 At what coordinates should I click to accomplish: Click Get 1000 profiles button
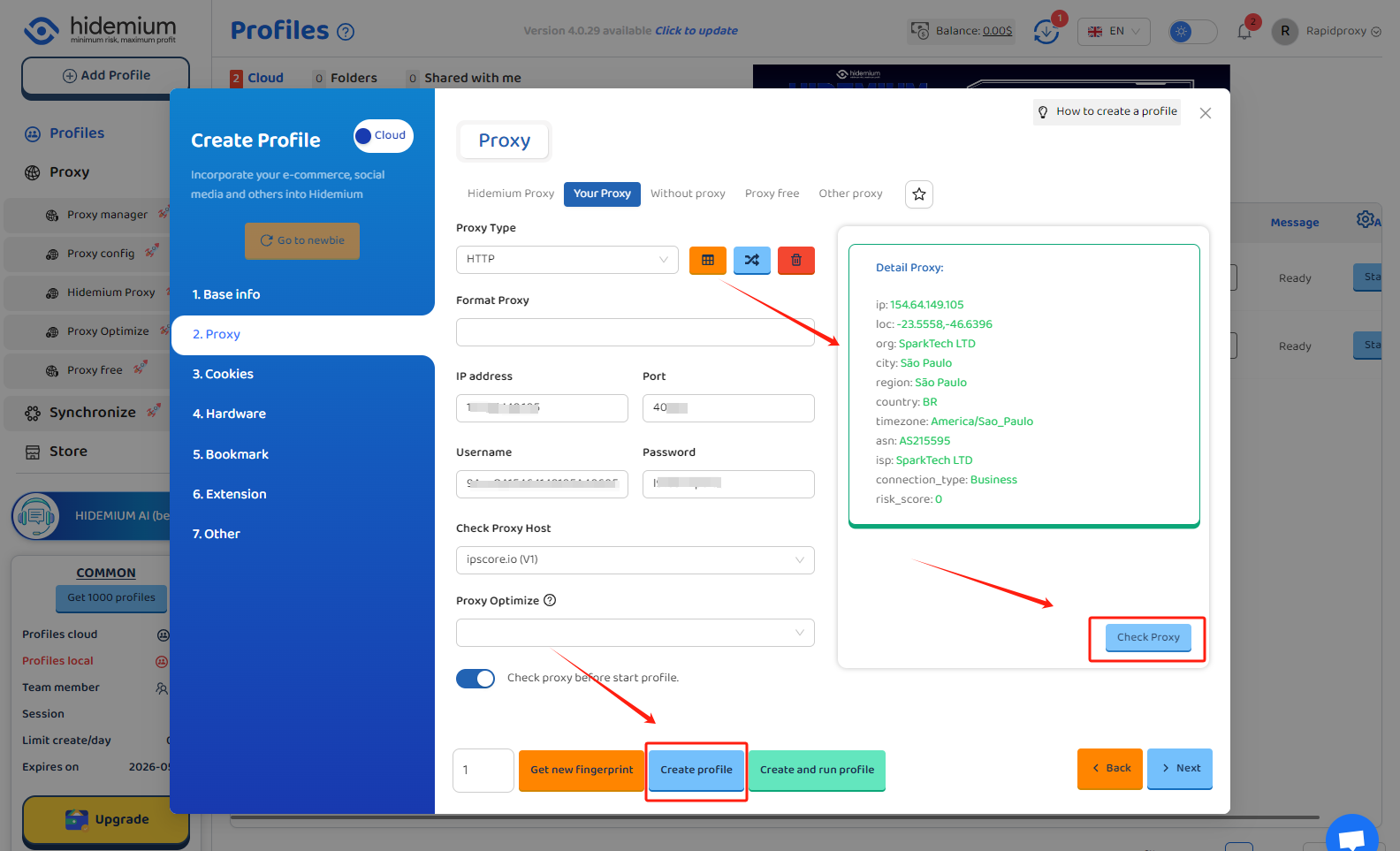tap(111, 598)
